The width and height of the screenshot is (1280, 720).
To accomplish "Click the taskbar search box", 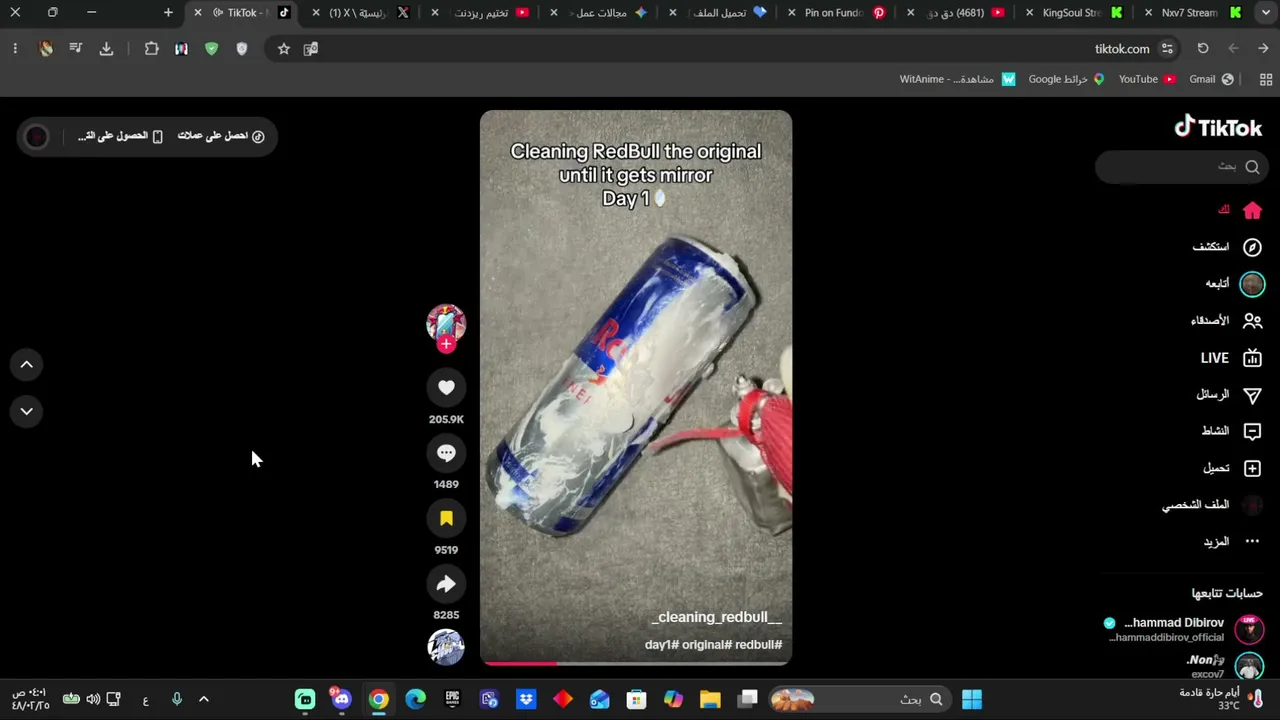I will coord(860,699).
